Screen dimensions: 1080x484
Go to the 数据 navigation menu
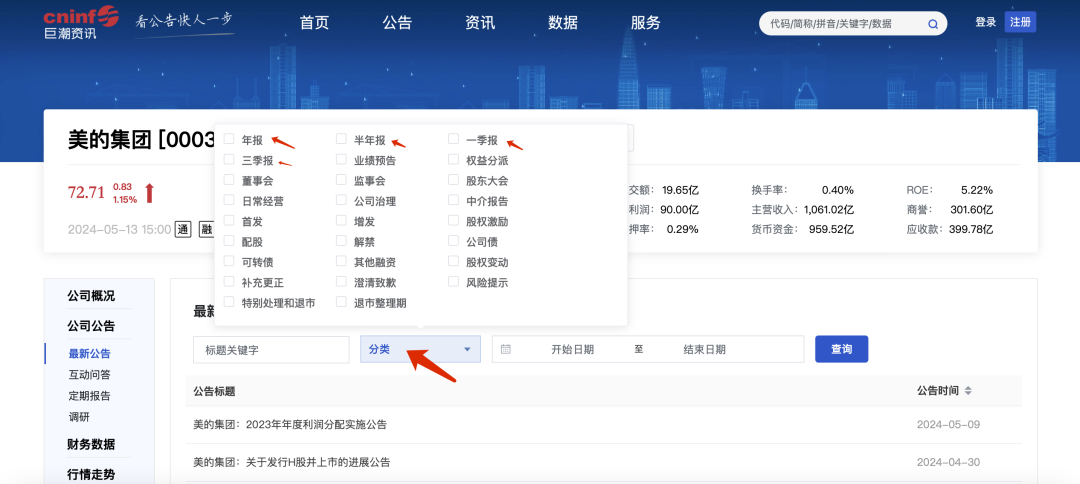(x=563, y=23)
